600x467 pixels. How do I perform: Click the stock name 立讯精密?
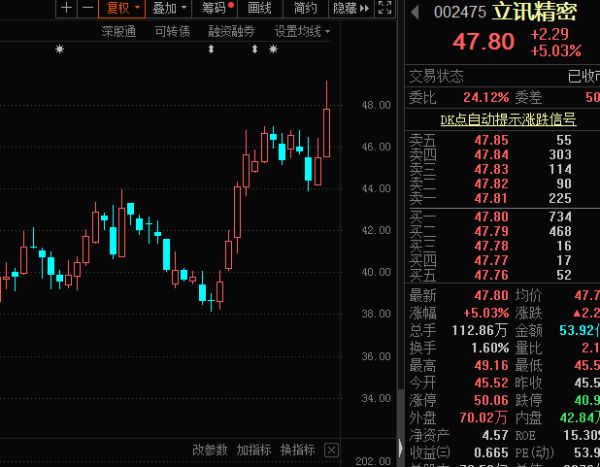click(x=534, y=11)
